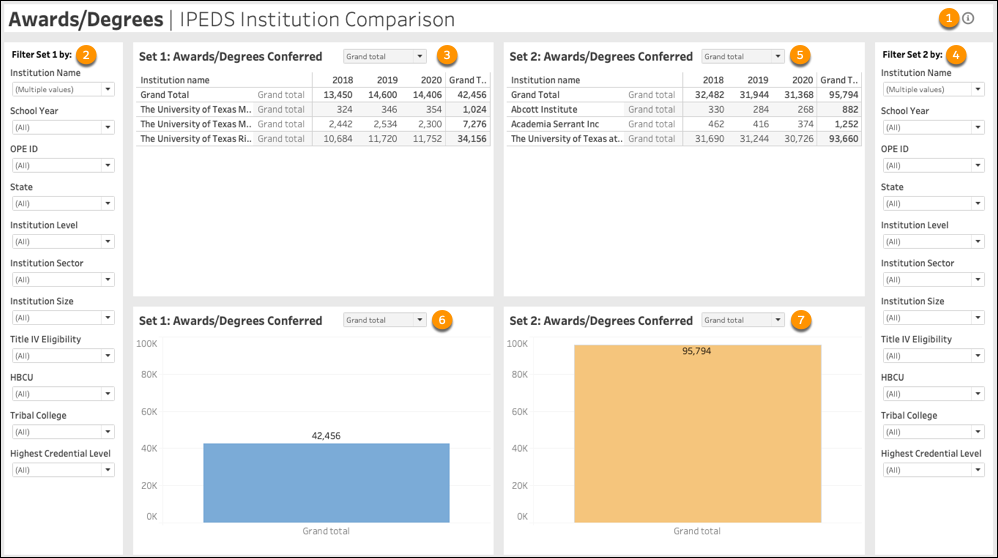Select The University of Texas Ri.. row
Image resolution: width=998 pixels, height=558 pixels.
coord(313,139)
